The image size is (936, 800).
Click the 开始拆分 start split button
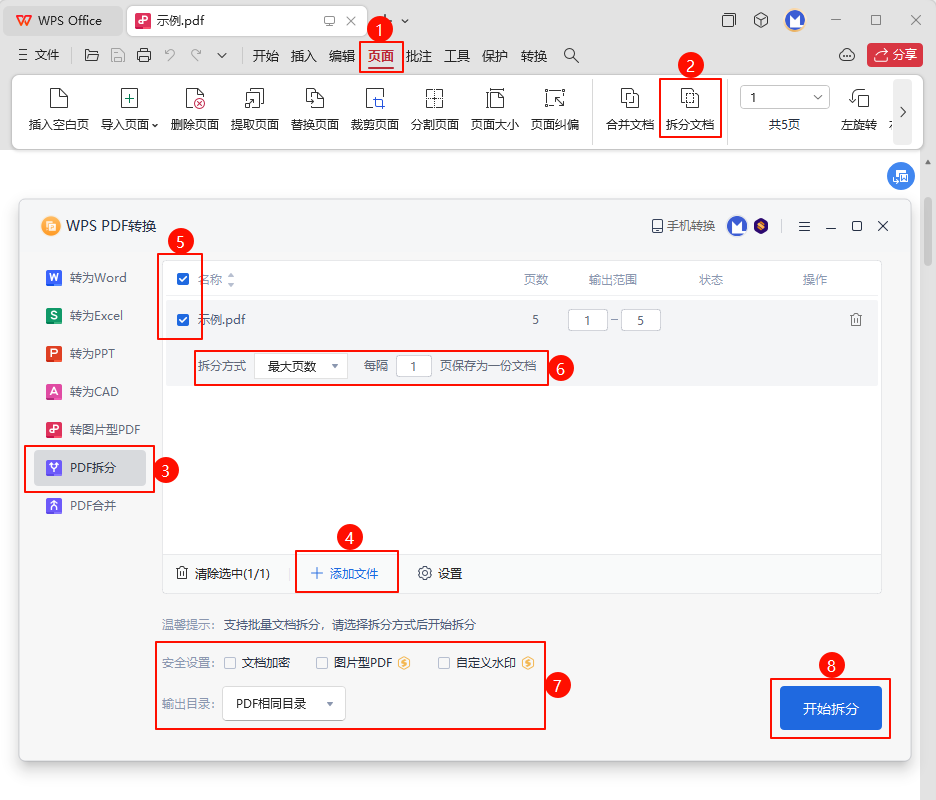point(830,708)
